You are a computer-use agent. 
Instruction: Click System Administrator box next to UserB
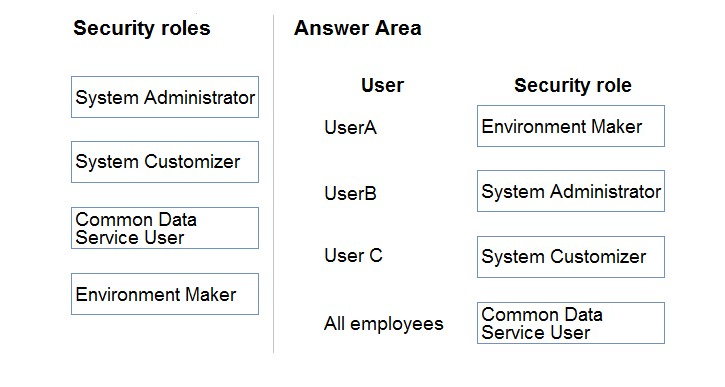(571, 191)
